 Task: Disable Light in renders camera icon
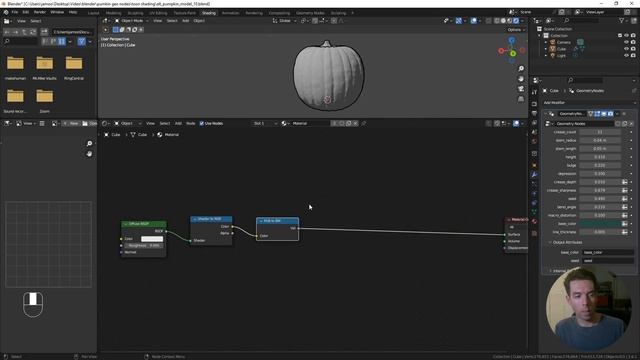point(633,55)
